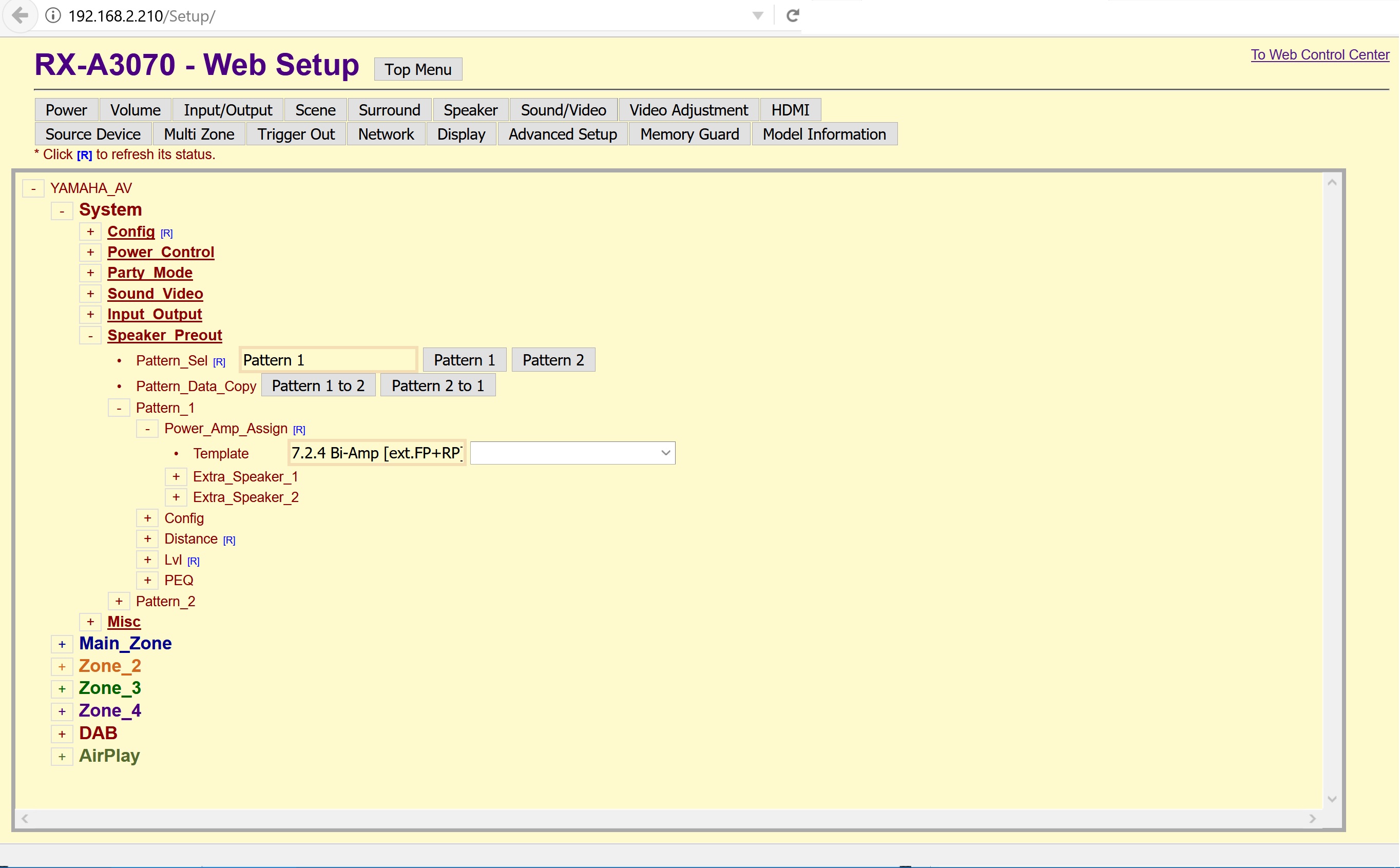1400x868 pixels.
Task: Expand the Zone_2 node
Action: (62, 666)
